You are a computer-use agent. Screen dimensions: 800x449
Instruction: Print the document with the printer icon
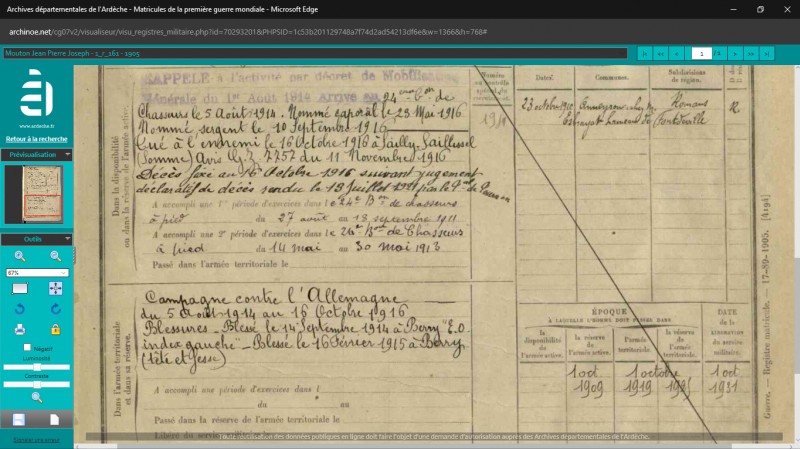[19, 330]
